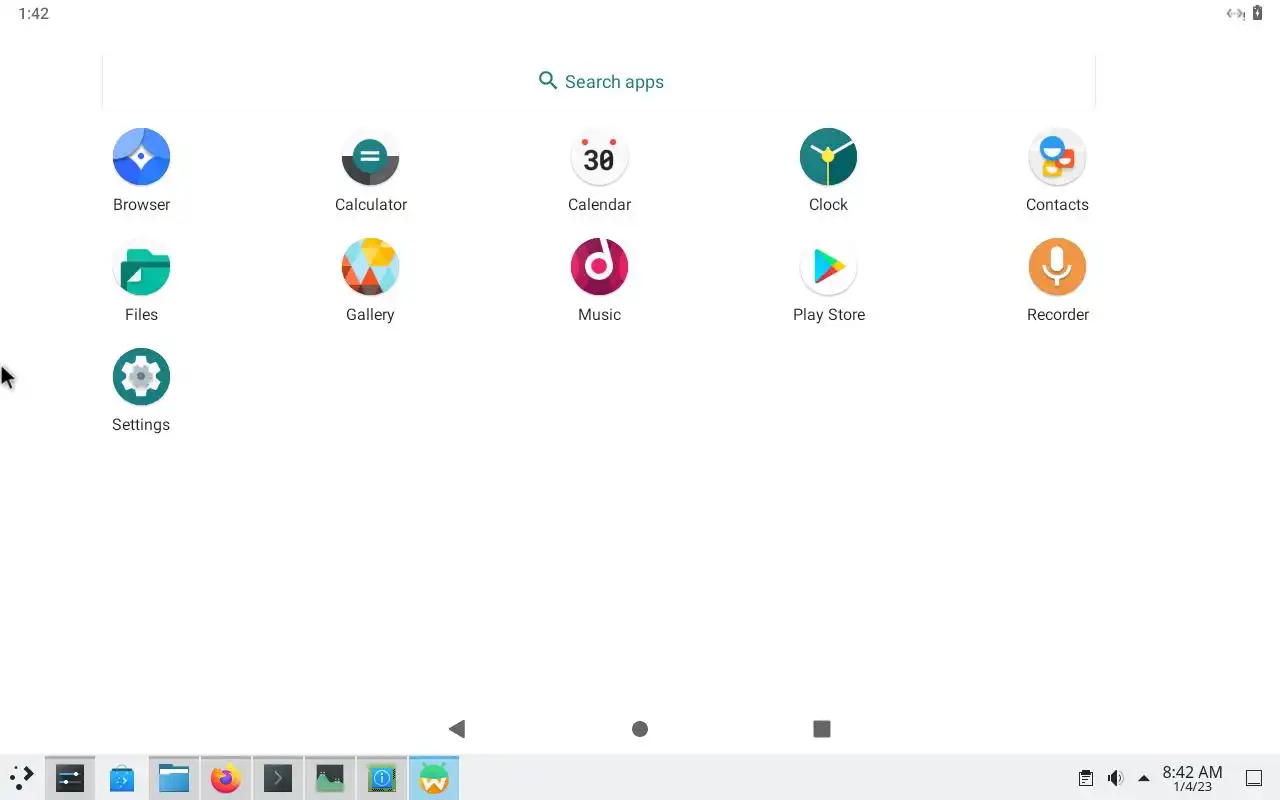This screenshot has height=800, width=1280.
Task: Select the Waydroid taskbar entry
Action: tap(434, 777)
